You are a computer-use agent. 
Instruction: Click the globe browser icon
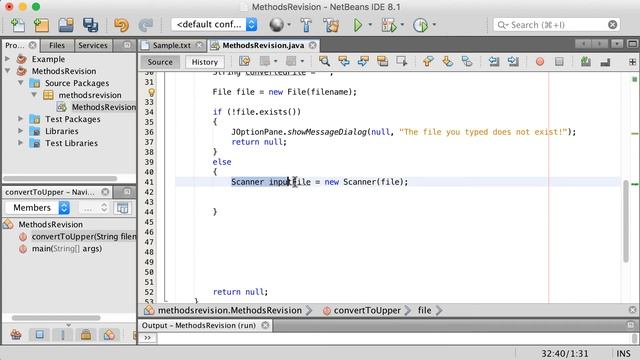(276, 25)
